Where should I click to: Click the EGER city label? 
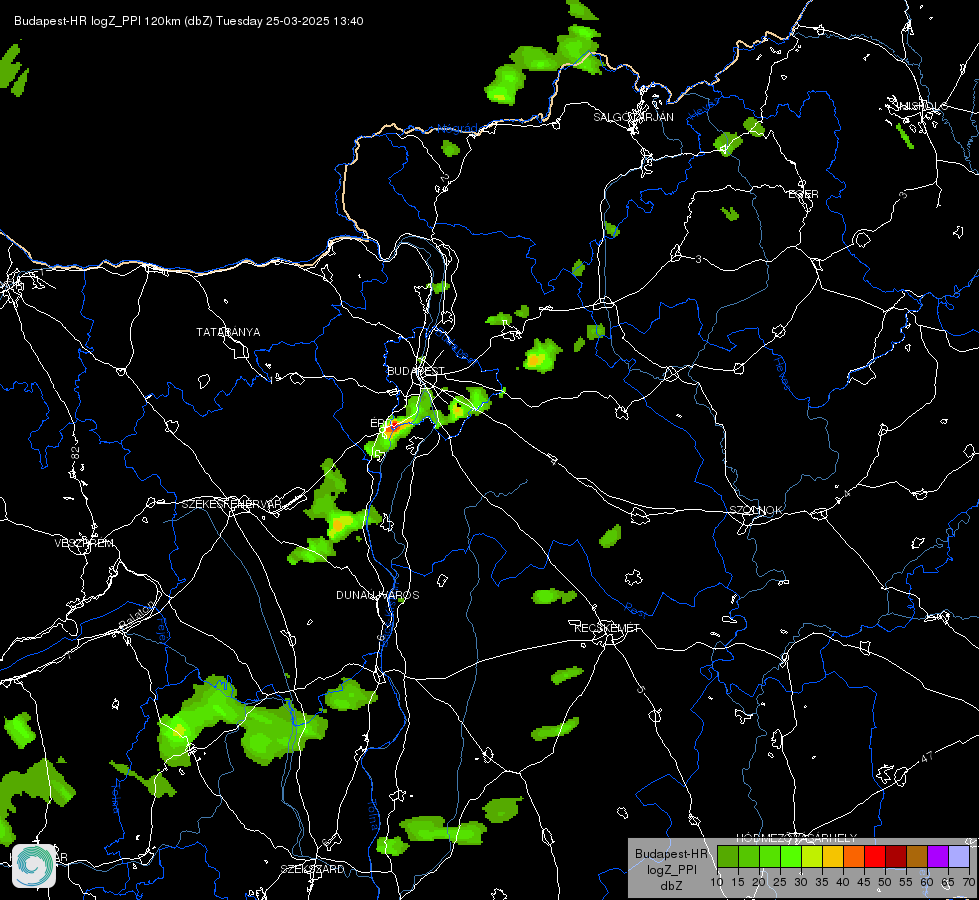804,194
